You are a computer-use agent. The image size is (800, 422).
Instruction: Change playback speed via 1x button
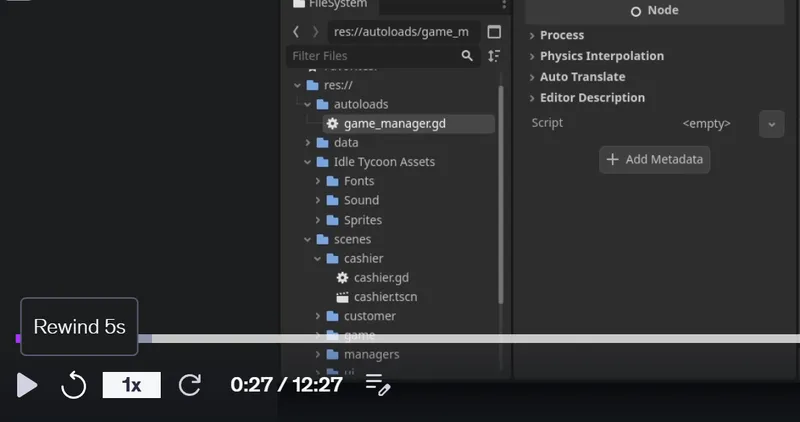tap(132, 385)
